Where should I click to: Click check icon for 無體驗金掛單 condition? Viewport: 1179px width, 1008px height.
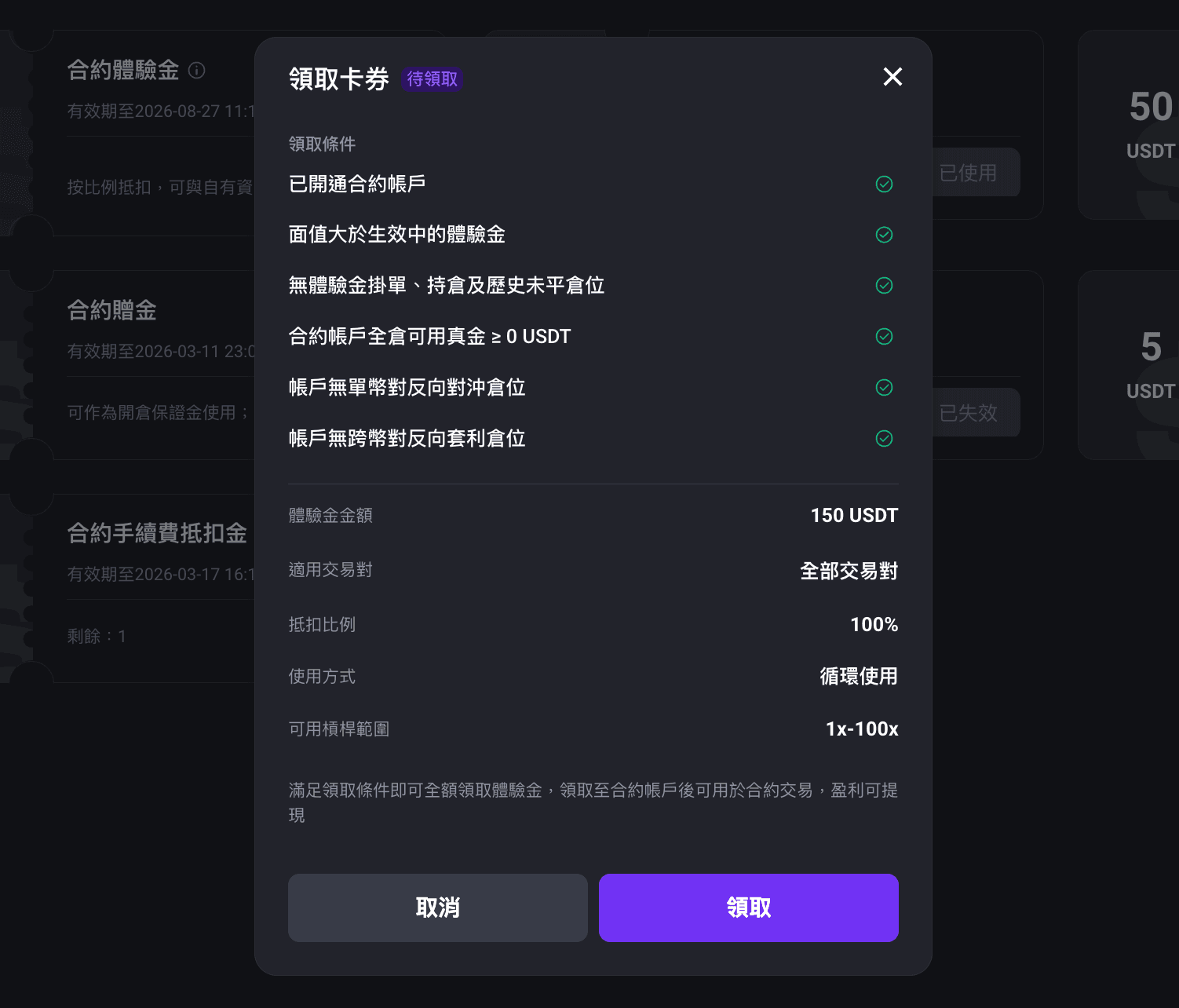(884, 286)
